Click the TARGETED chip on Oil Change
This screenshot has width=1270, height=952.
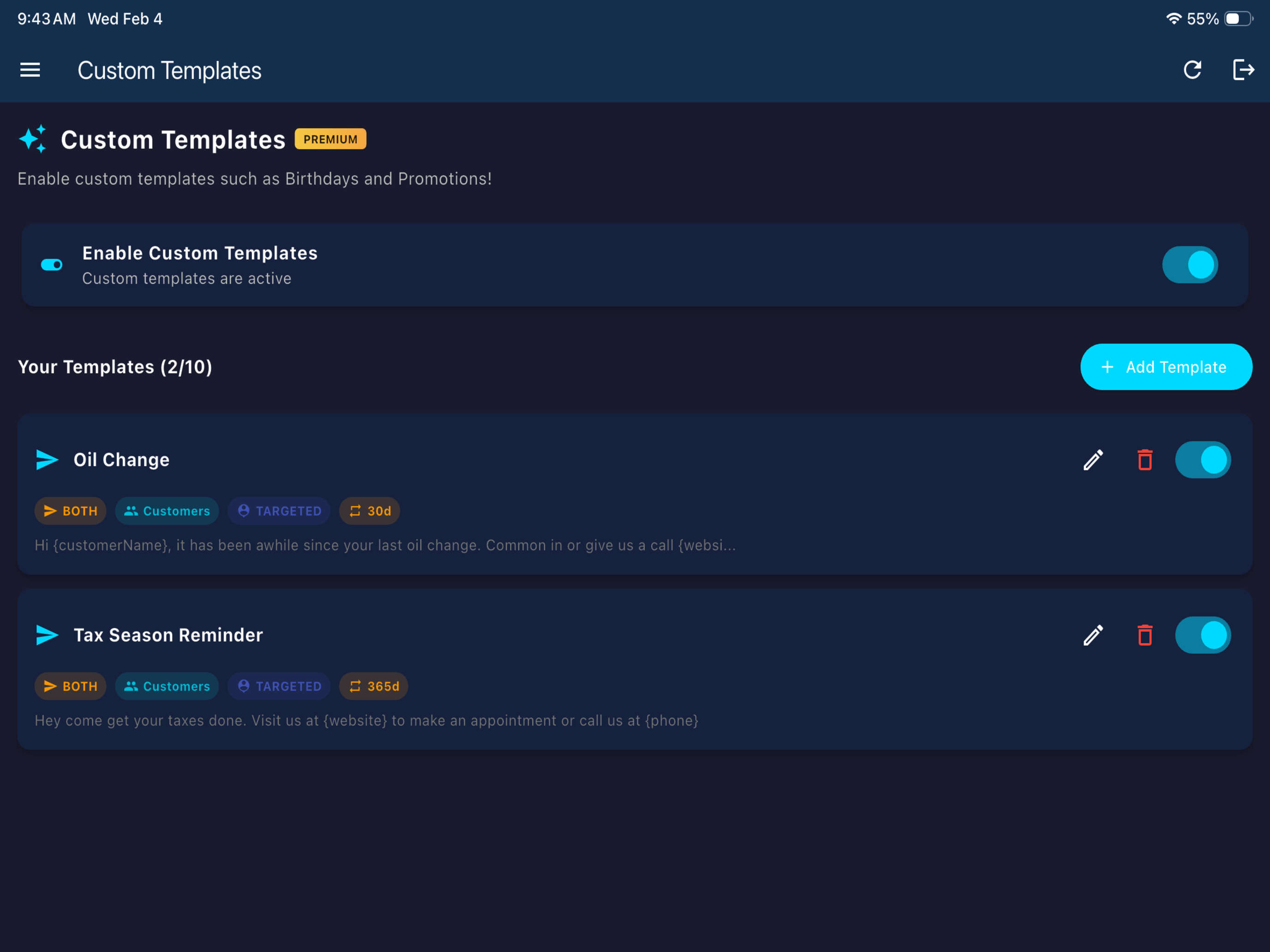(279, 511)
